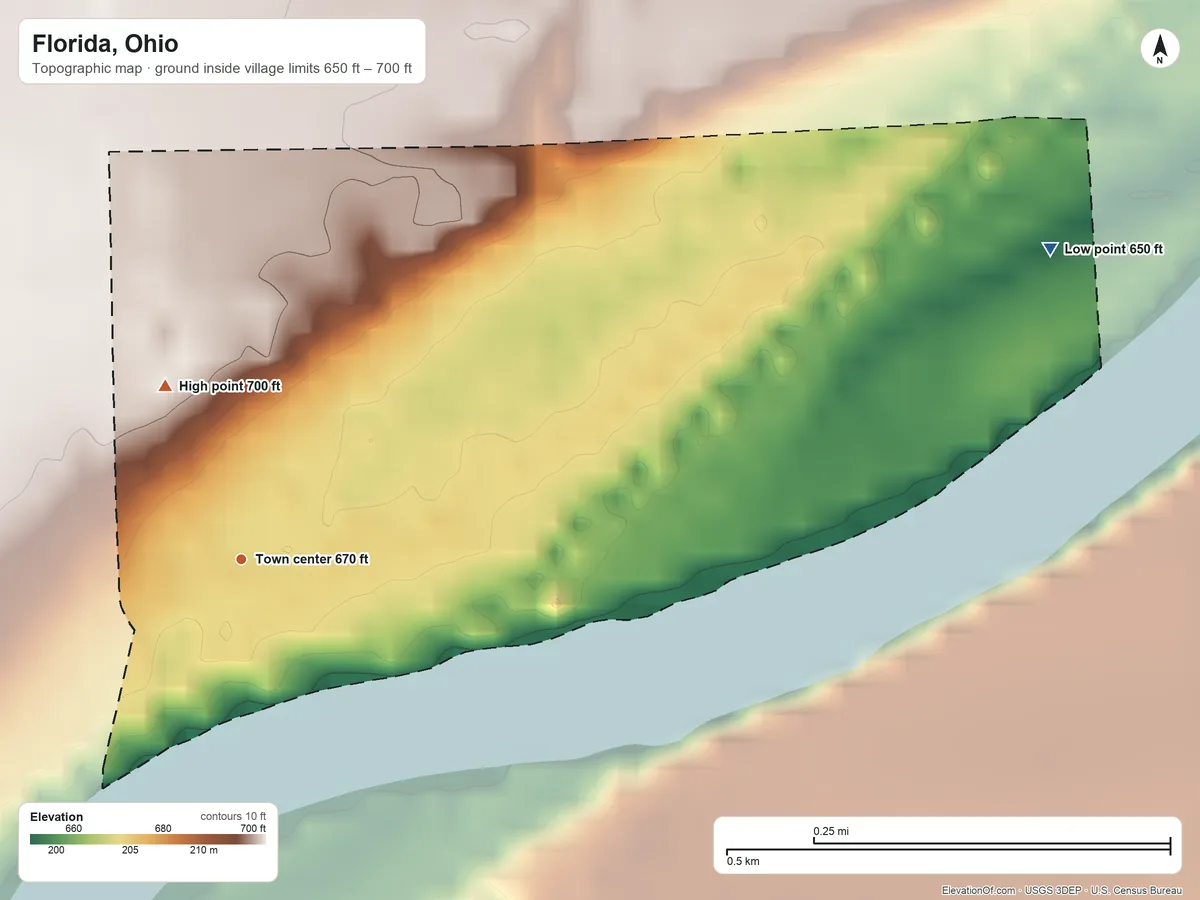This screenshot has height=900, width=1200.
Task: Click the north arrow compass icon
Action: pos(1159,49)
